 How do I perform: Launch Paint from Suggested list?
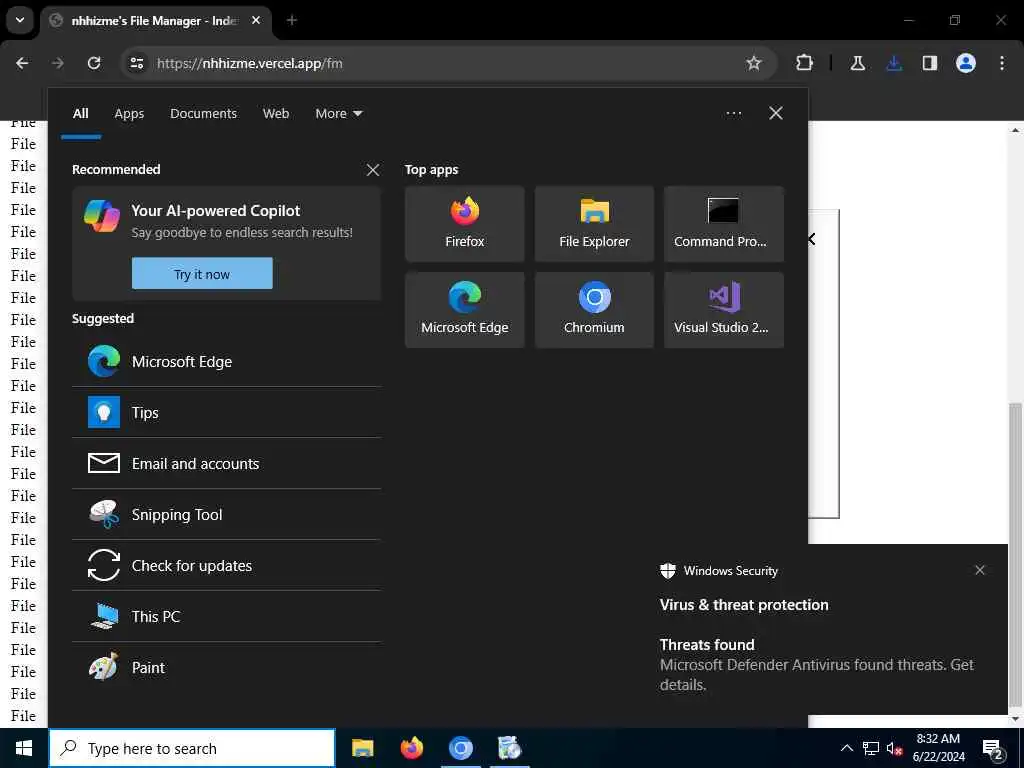point(226,667)
